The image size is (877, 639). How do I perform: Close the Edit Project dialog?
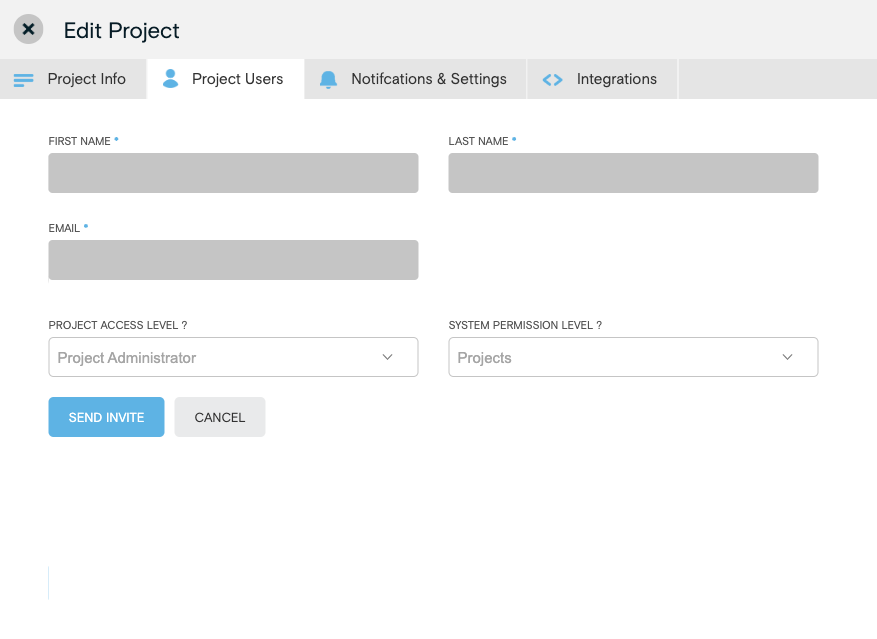coord(29,29)
